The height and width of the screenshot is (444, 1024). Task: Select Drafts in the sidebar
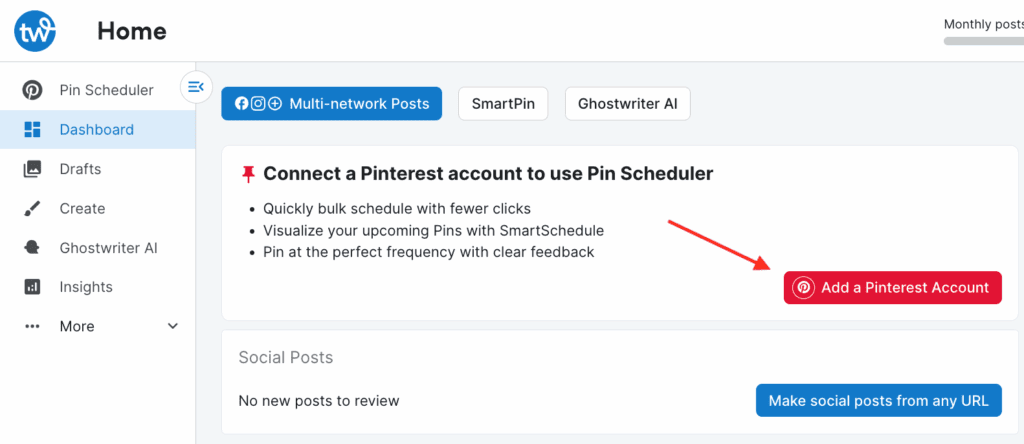pyautogui.click(x=80, y=169)
